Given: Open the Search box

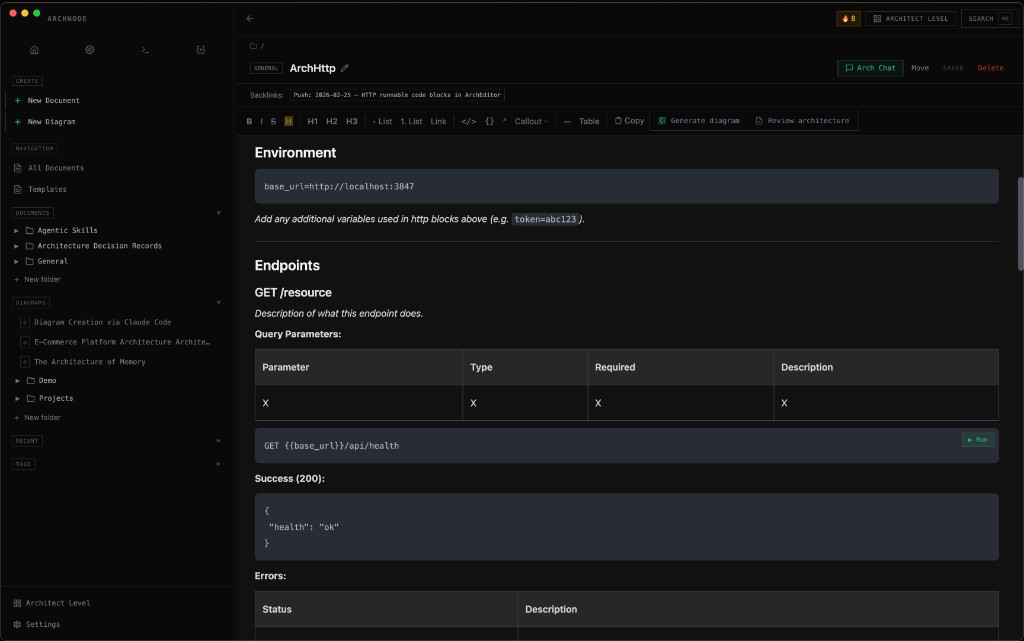Looking at the screenshot, I should pos(989,19).
